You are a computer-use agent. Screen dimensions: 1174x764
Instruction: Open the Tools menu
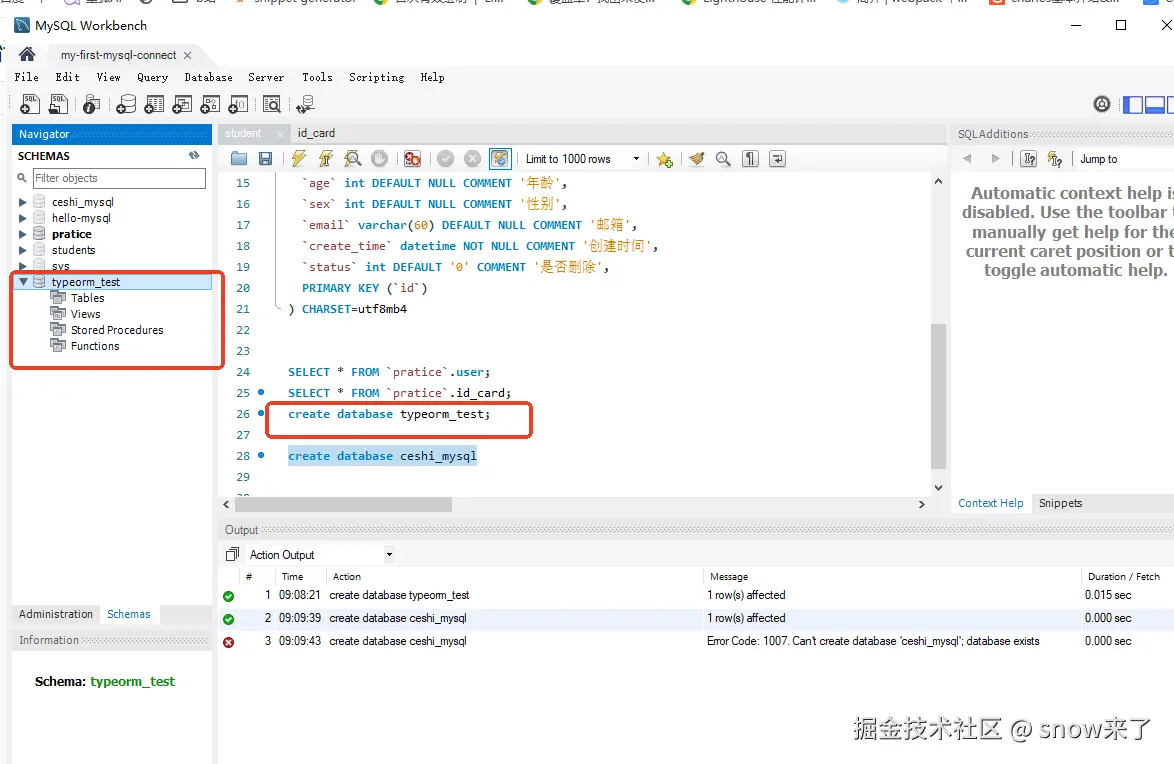tap(317, 77)
